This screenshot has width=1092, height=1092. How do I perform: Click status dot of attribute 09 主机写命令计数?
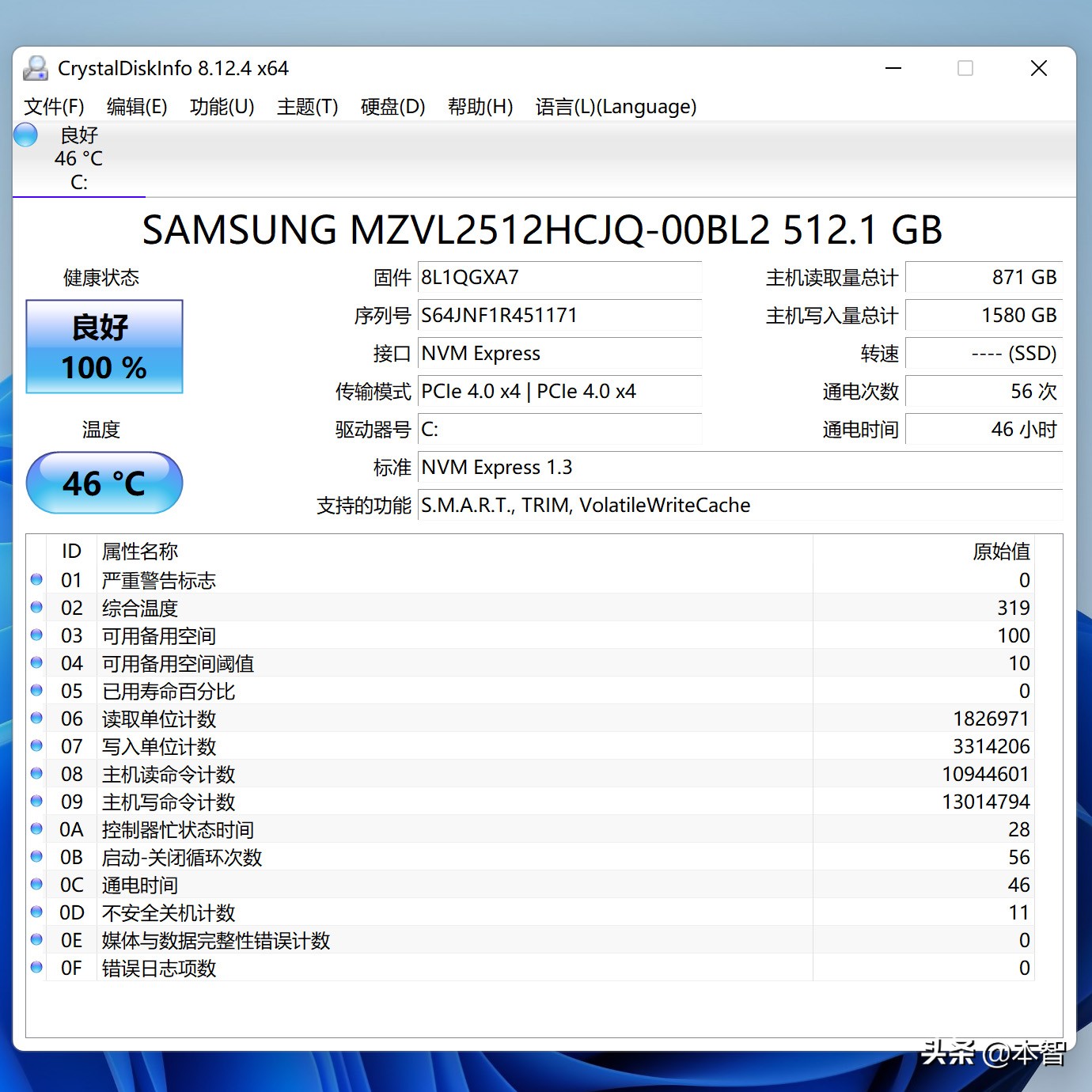36,802
